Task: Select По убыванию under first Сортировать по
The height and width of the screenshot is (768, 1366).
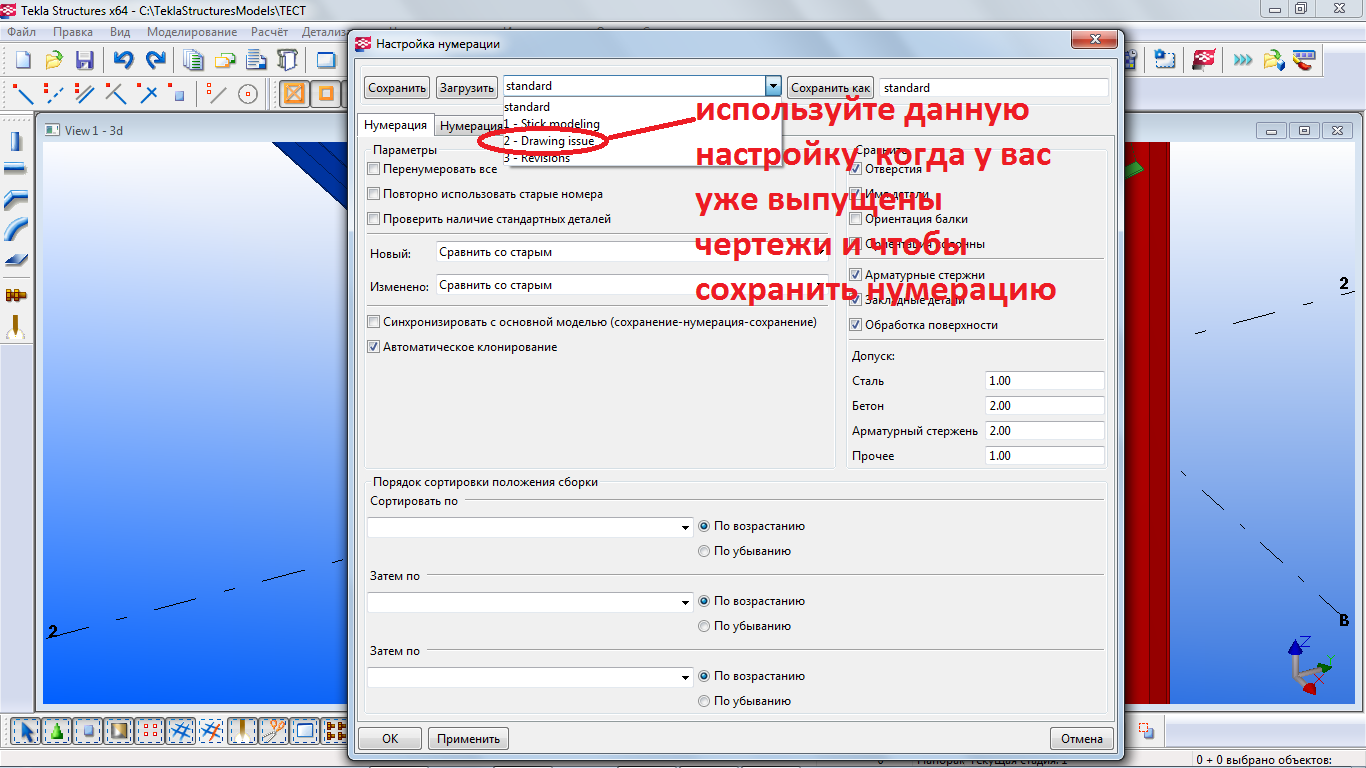Action: [x=704, y=551]
